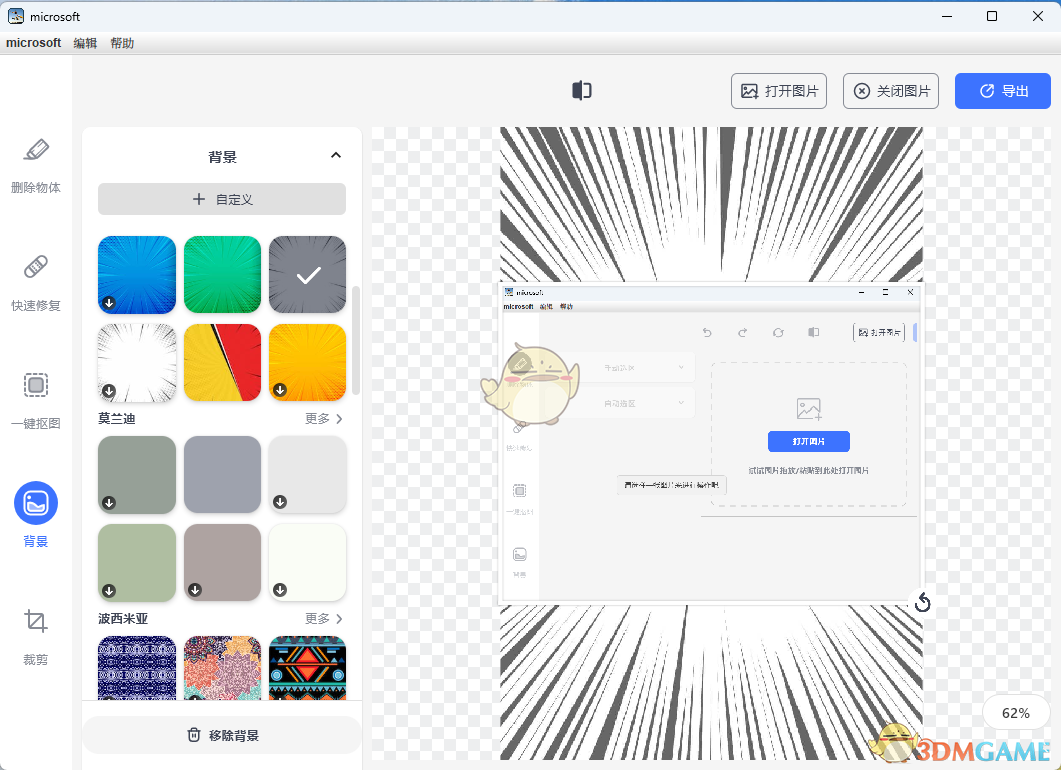Image resolution: width=1061 pixels, height=770 pixels.
Task: Click the rotate icon near the canvas
Action: coord(922,603)
